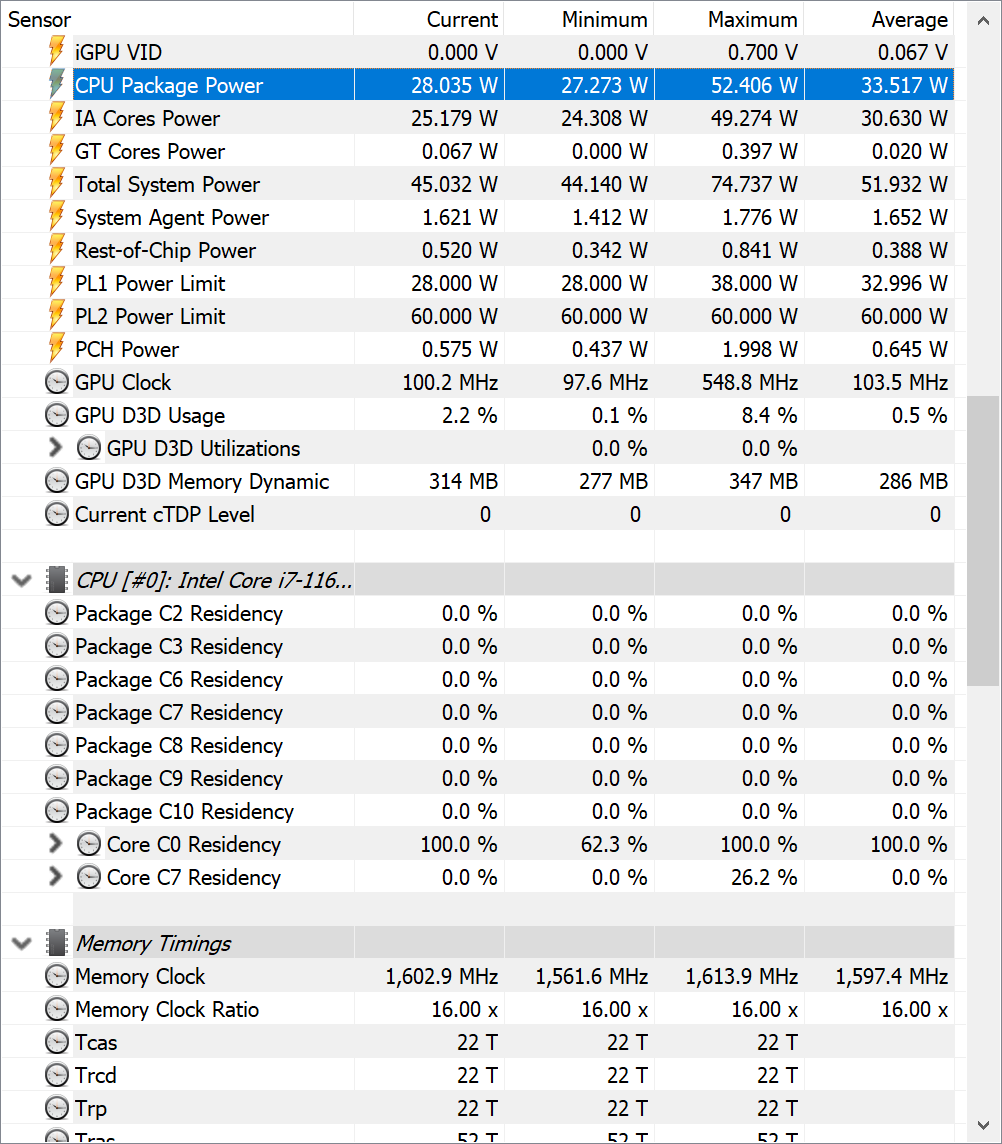Click the Maximum column header

pos(752,19)
